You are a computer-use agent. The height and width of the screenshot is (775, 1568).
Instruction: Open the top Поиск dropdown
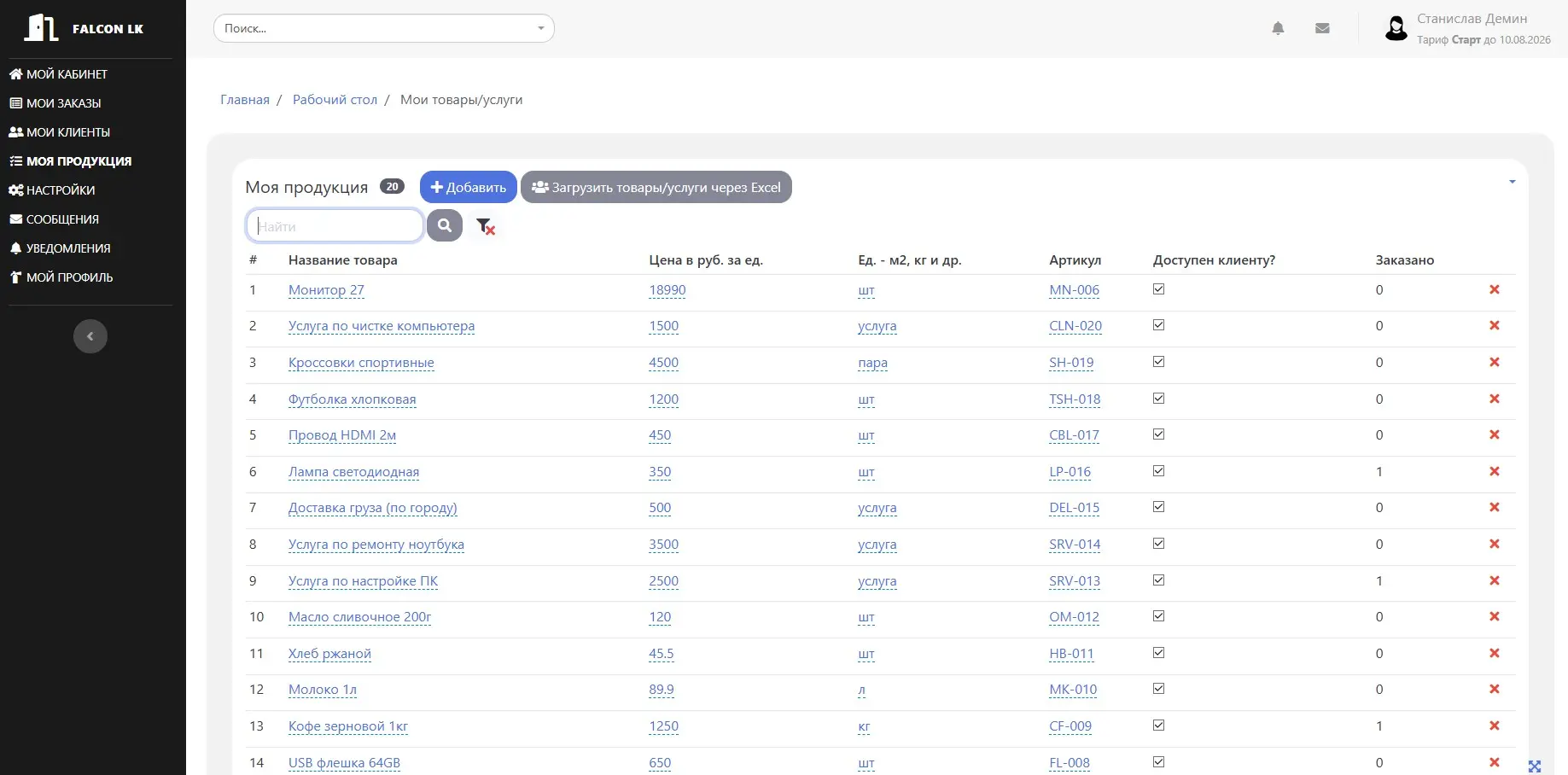[384, 28]
